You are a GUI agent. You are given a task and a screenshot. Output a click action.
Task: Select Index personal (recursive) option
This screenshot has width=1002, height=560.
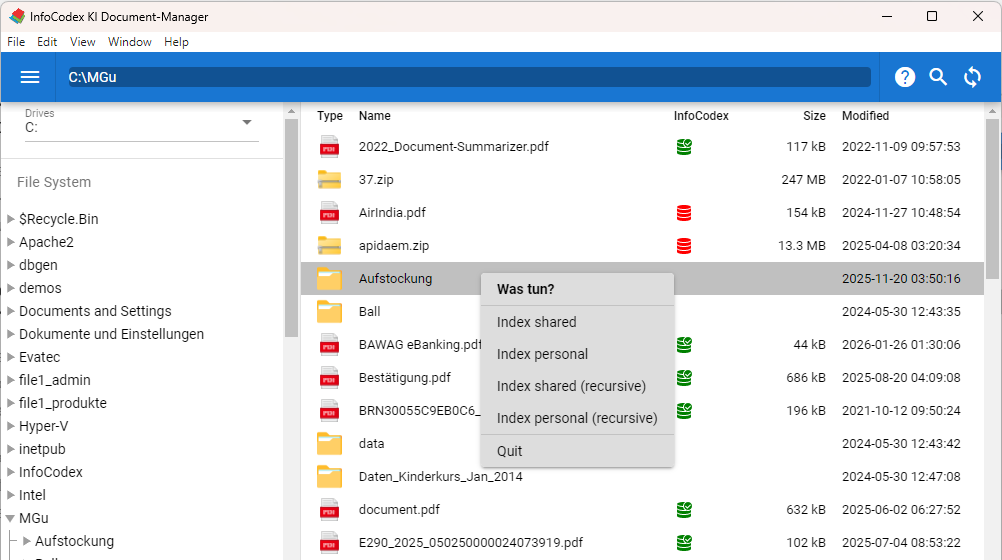pos(577,418)
